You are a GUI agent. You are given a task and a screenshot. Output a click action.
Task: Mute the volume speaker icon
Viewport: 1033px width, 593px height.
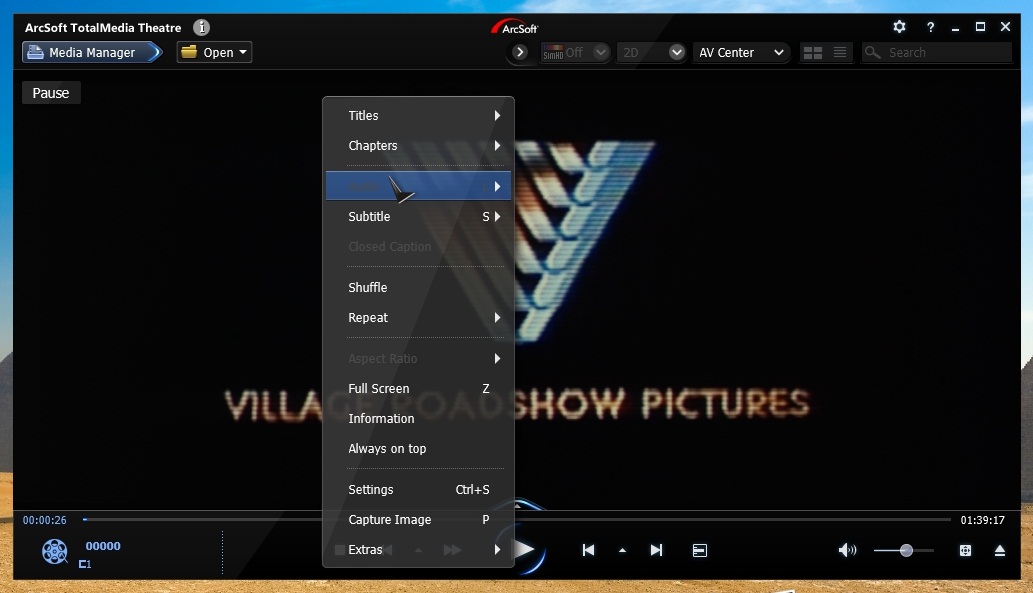pos(847,550)
